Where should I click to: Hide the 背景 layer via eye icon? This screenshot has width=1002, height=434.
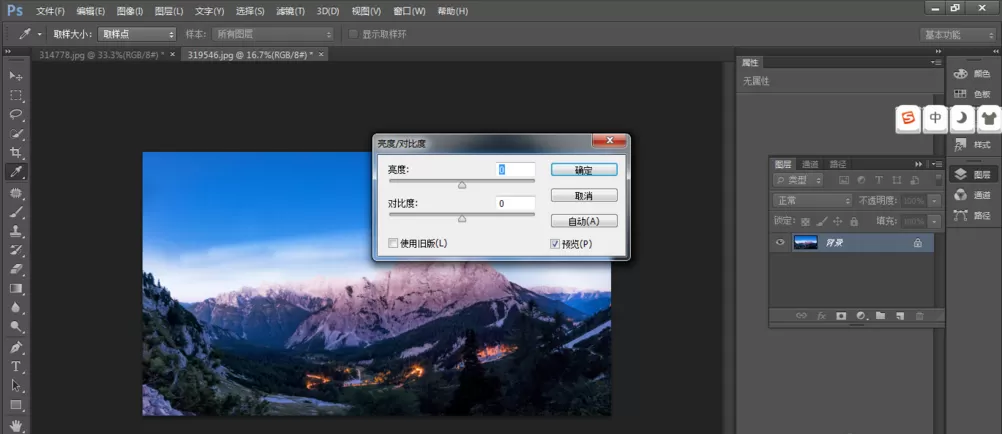coord(780,243)
